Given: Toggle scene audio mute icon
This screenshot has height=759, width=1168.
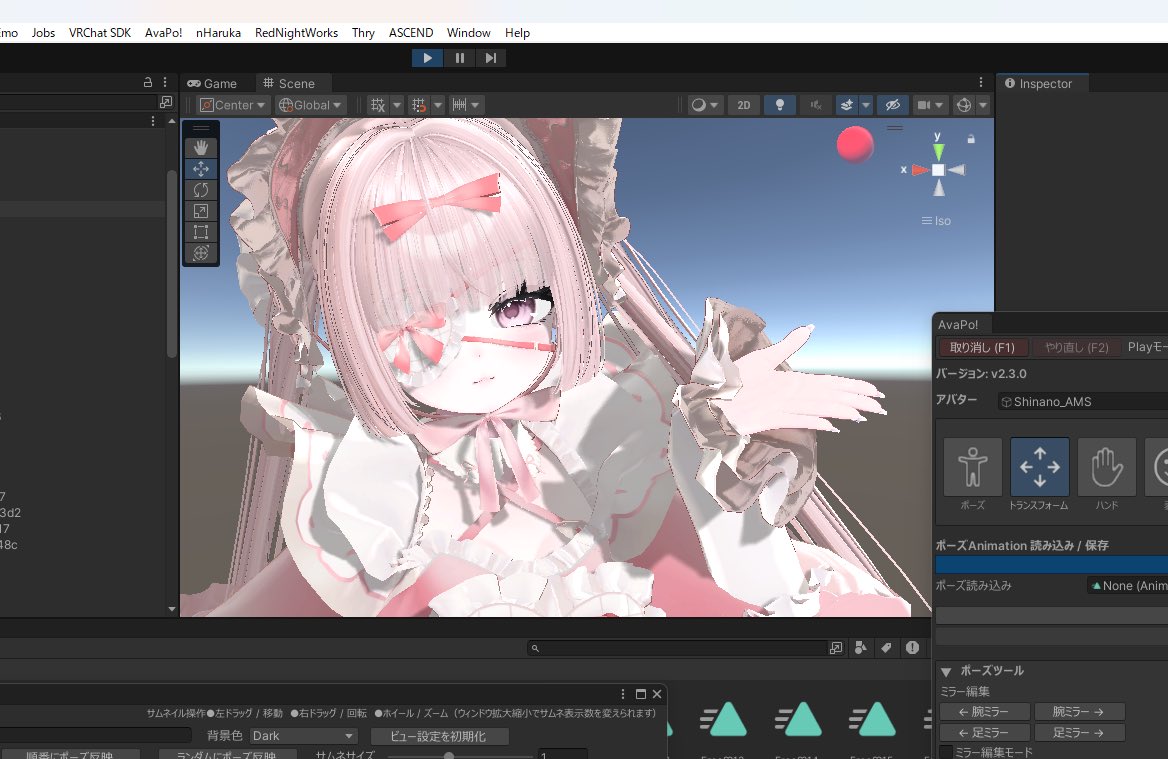Looking at the screenshot, I should (x=816, y=105).
